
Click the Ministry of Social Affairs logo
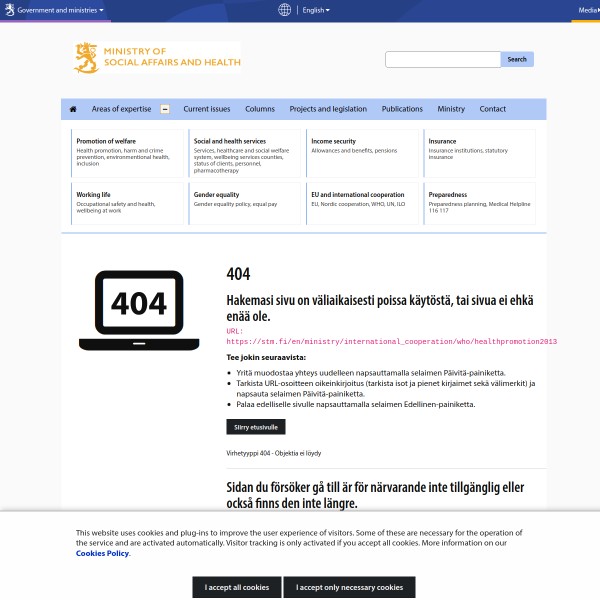point(157,58)
